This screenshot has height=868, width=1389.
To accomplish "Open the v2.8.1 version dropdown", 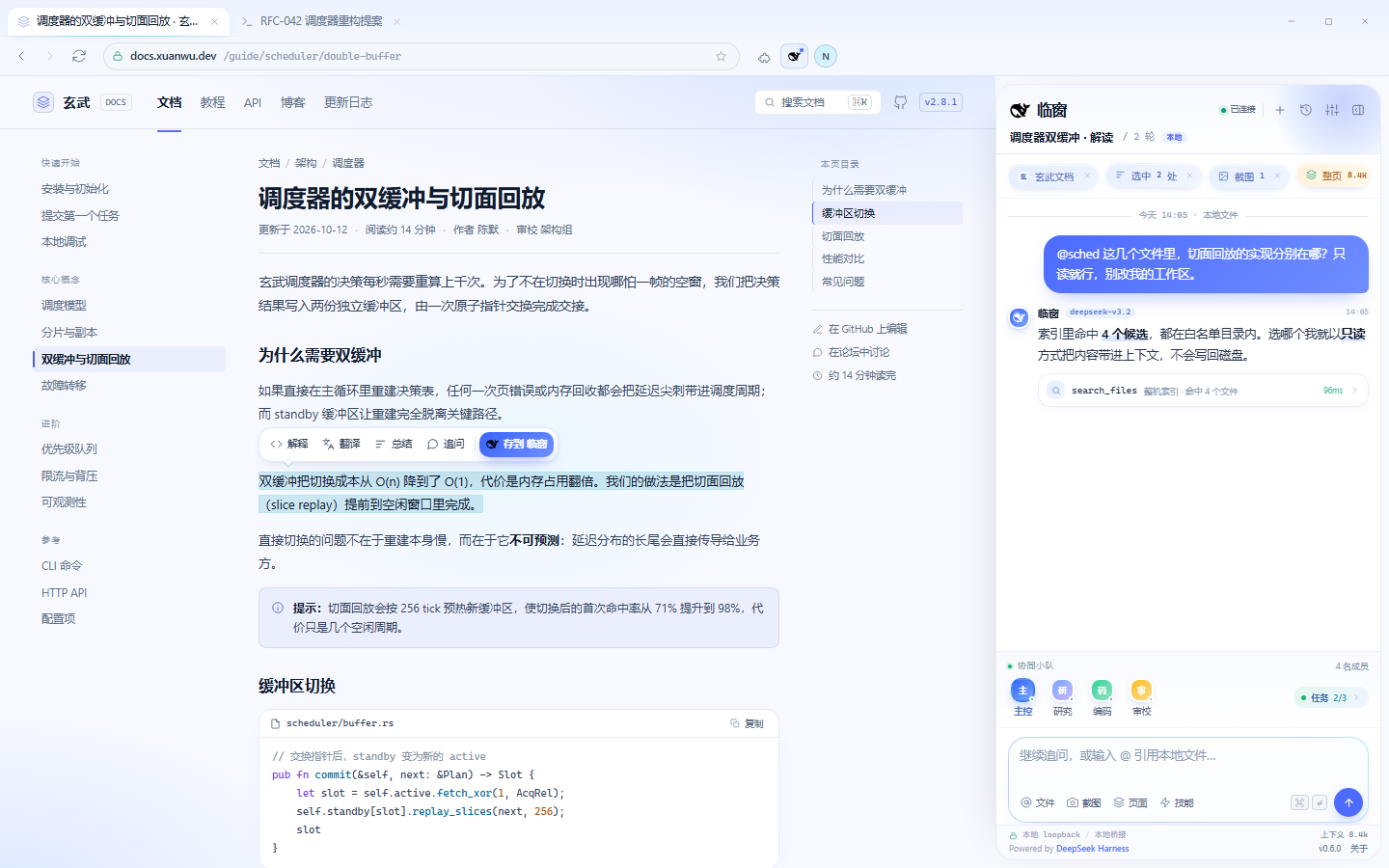I will pyautogui.click(x=940, y=102).
